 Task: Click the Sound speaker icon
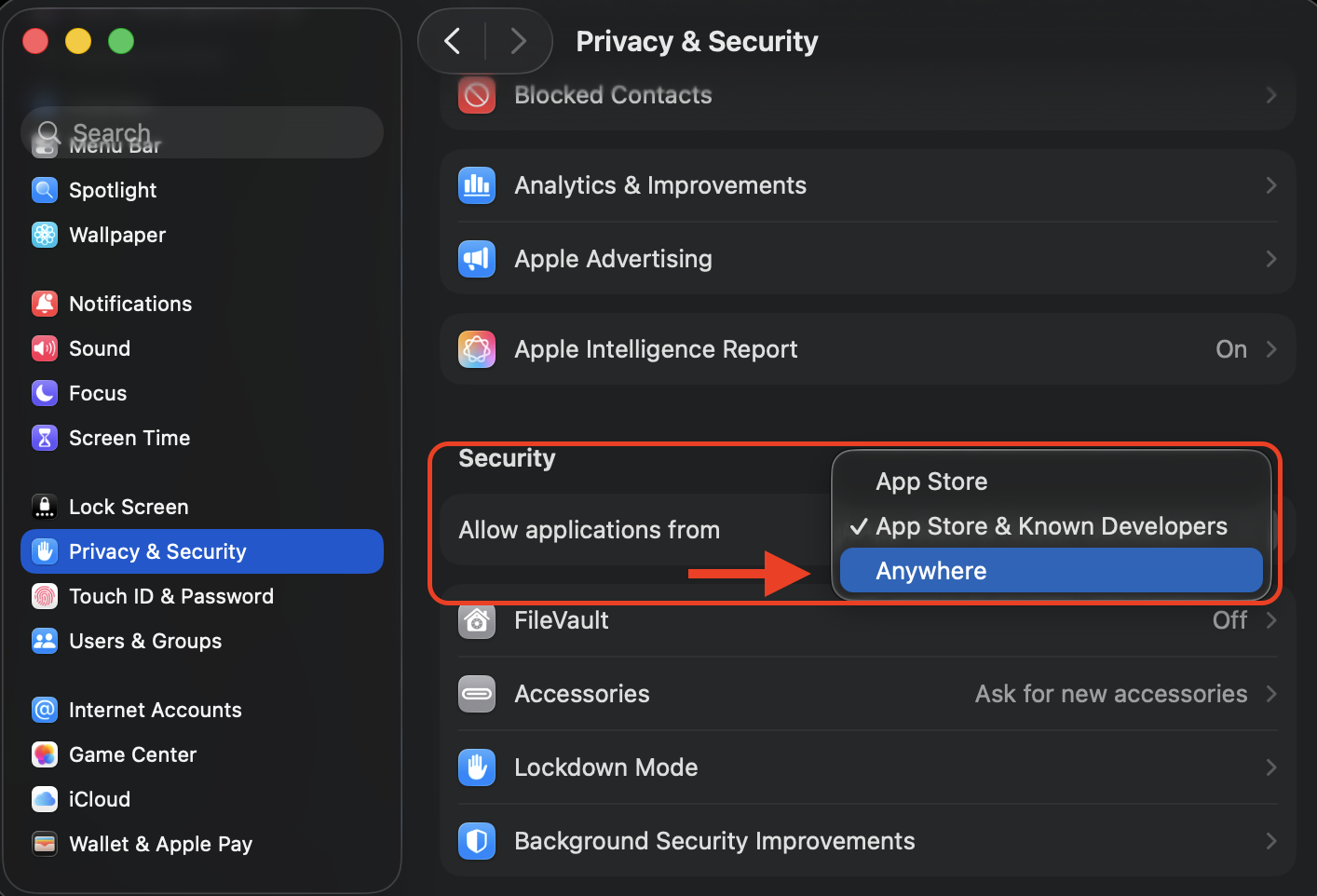click(x=45, y=348)
